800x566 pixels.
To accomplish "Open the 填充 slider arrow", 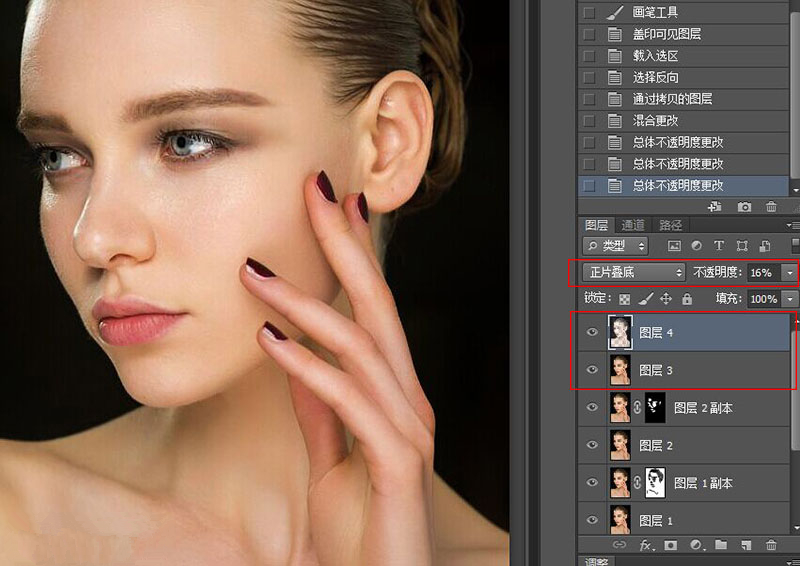I will (790, 299).
